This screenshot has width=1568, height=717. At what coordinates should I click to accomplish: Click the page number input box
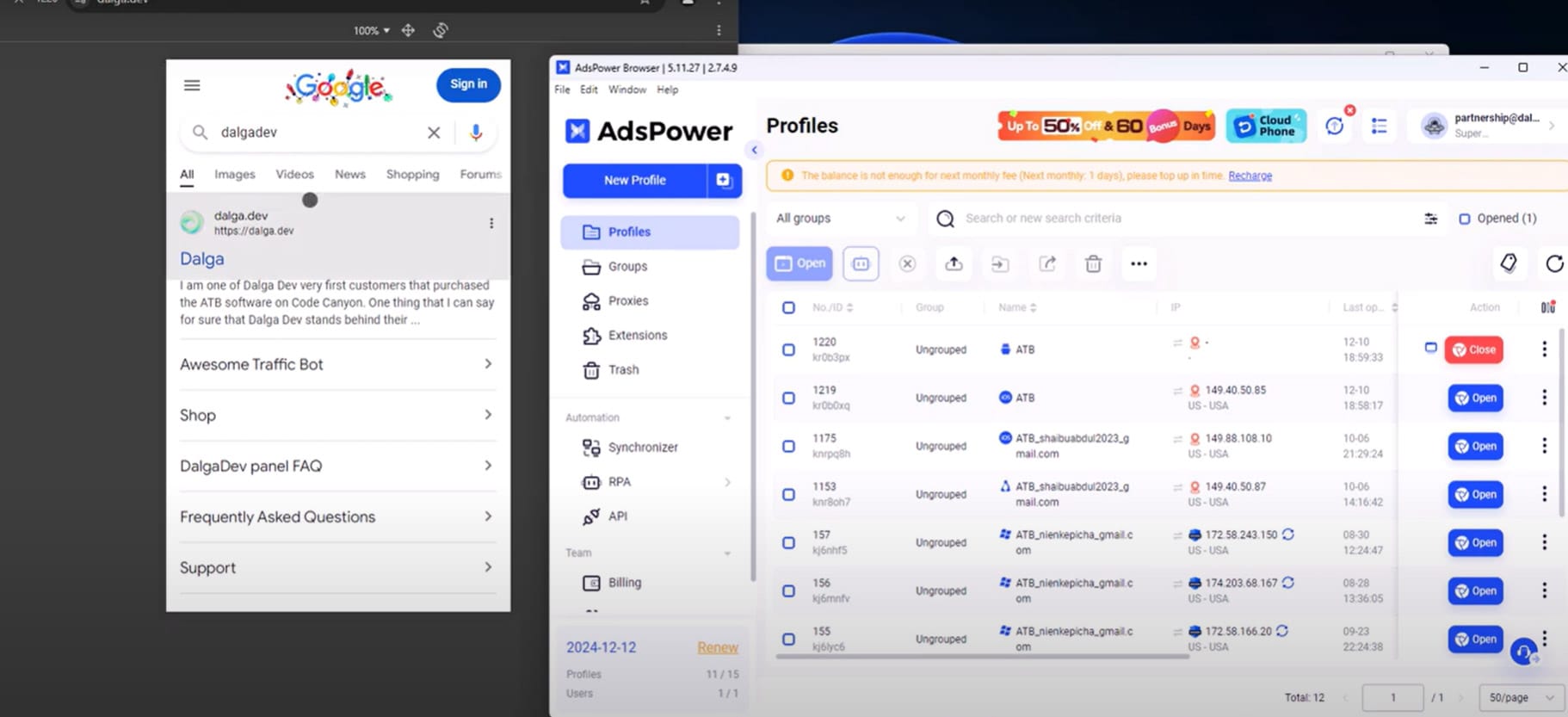(1392, 697)
